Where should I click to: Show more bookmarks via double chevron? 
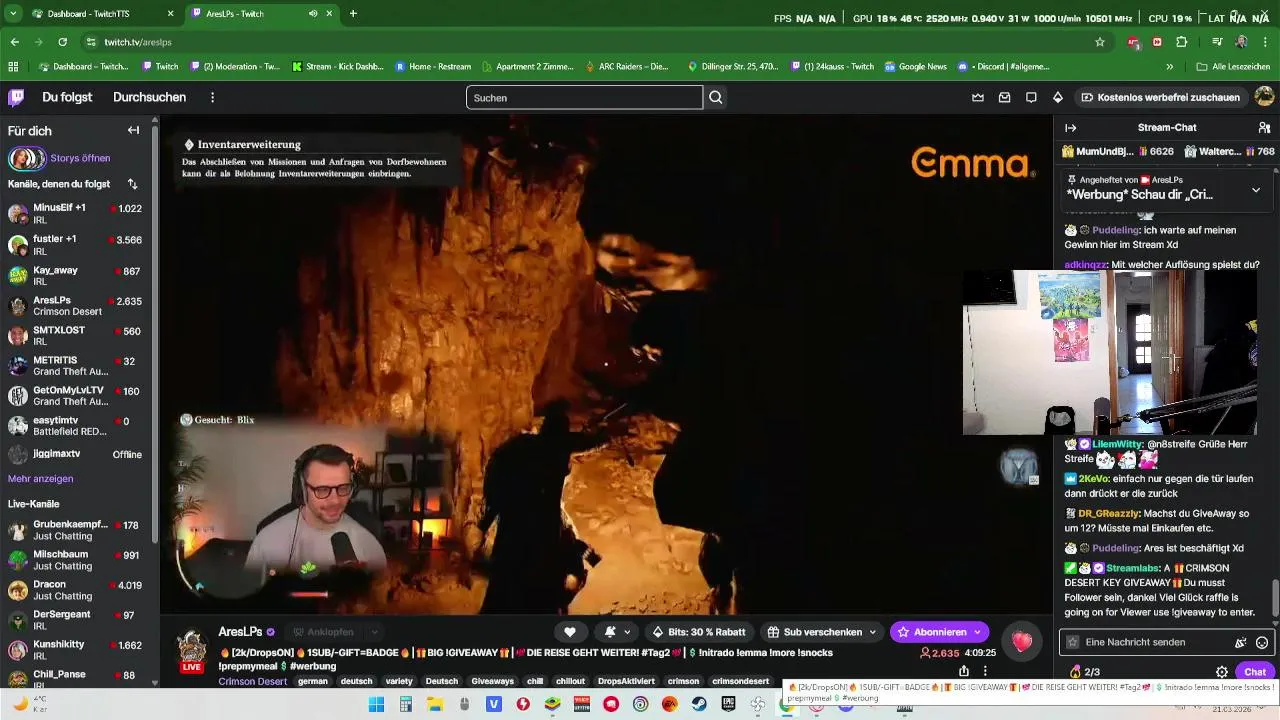(1169, 67)
